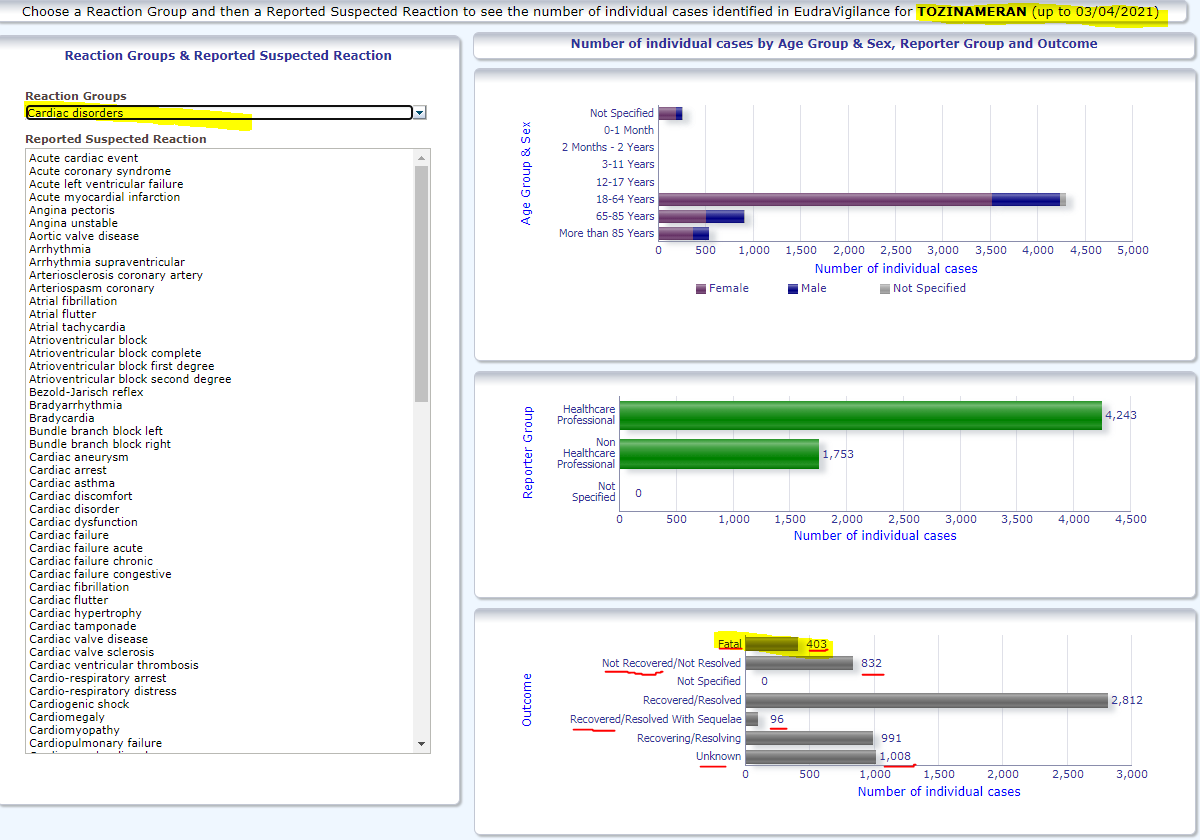This screenshot has height=840, width=1200.
Task: Select Acute coronary syndrome in list
Action: 100,171
